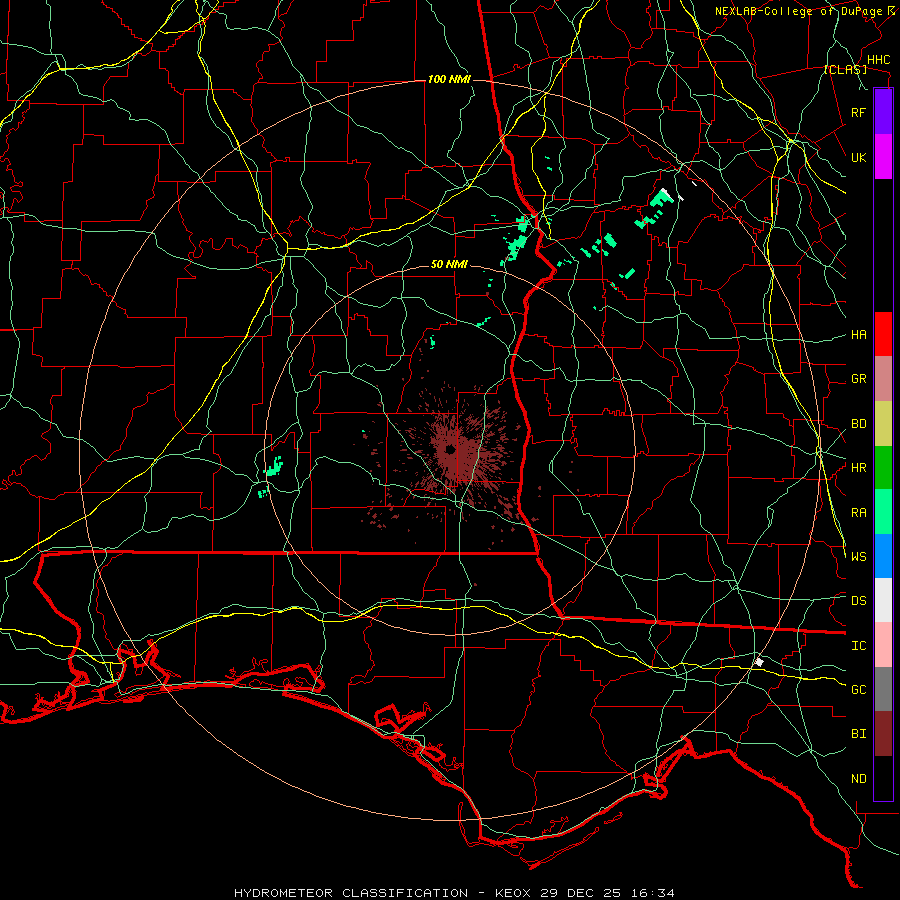Pick the HR dark green legend swatch
The width and height of the screenshot is (900, 900).
[883, 468]
